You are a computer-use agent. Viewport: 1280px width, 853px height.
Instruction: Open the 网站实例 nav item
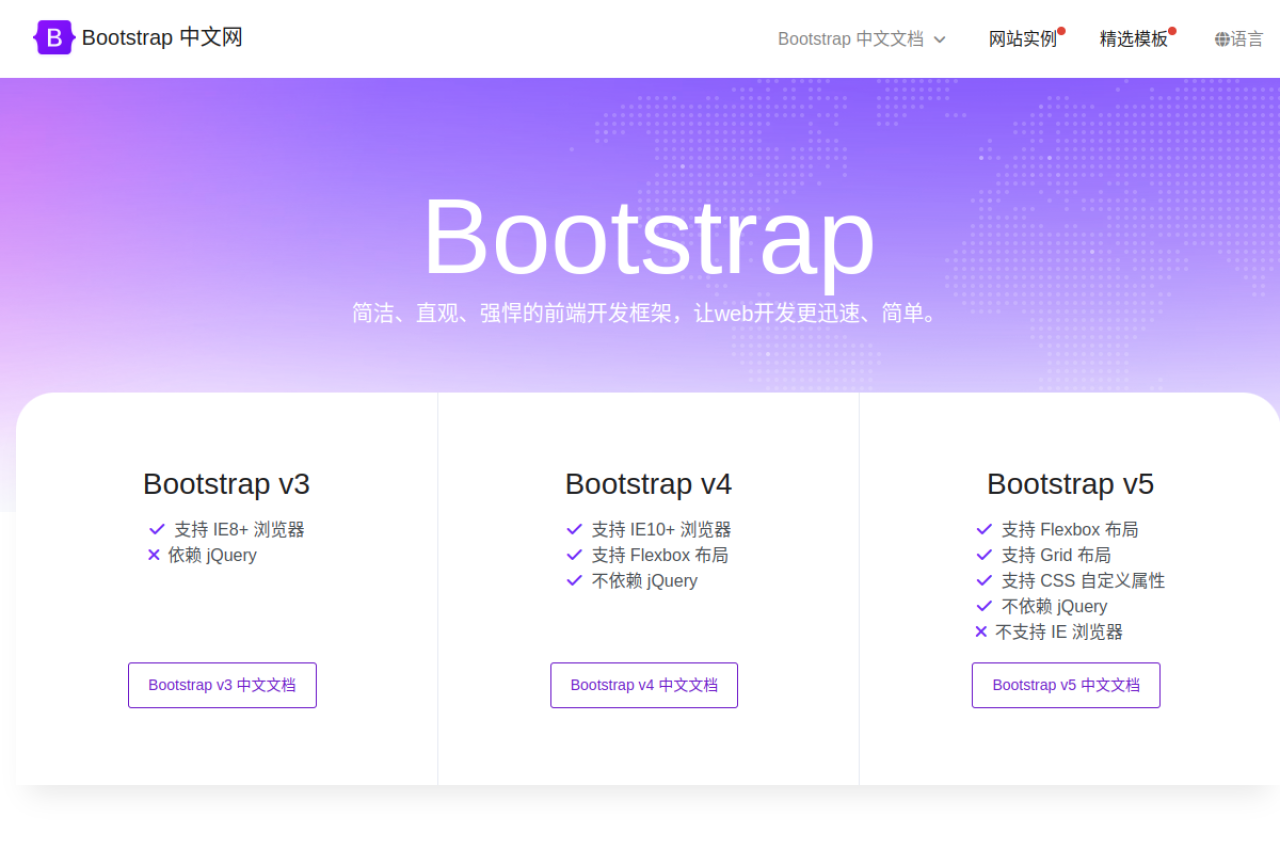pyautogui.click(x=1023, y=39)
